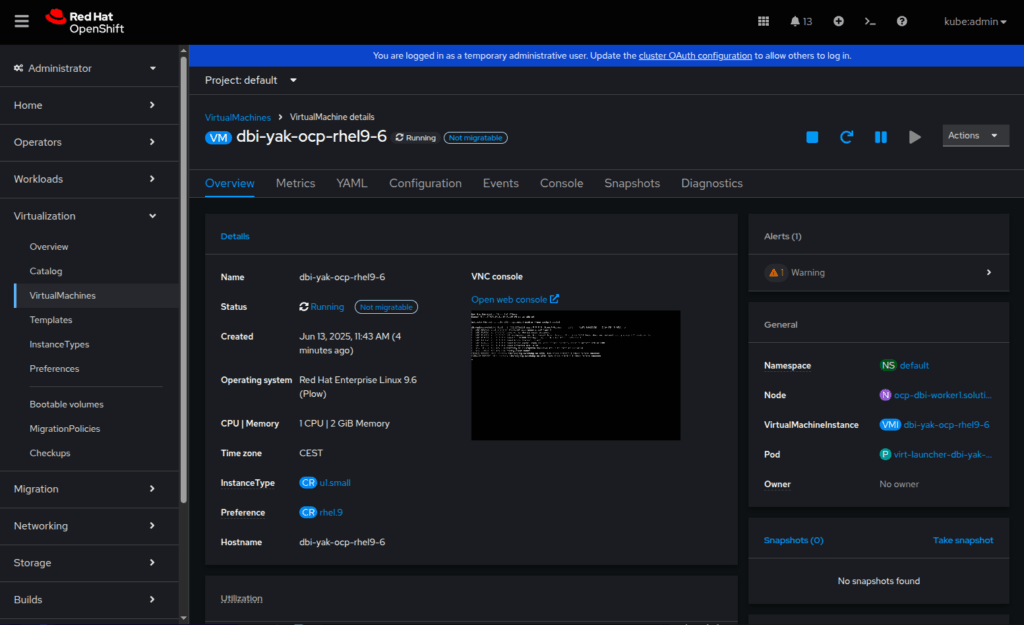Screen dimensions: 1024x625
Task: Open the Details section link
Action: (235, 236)
